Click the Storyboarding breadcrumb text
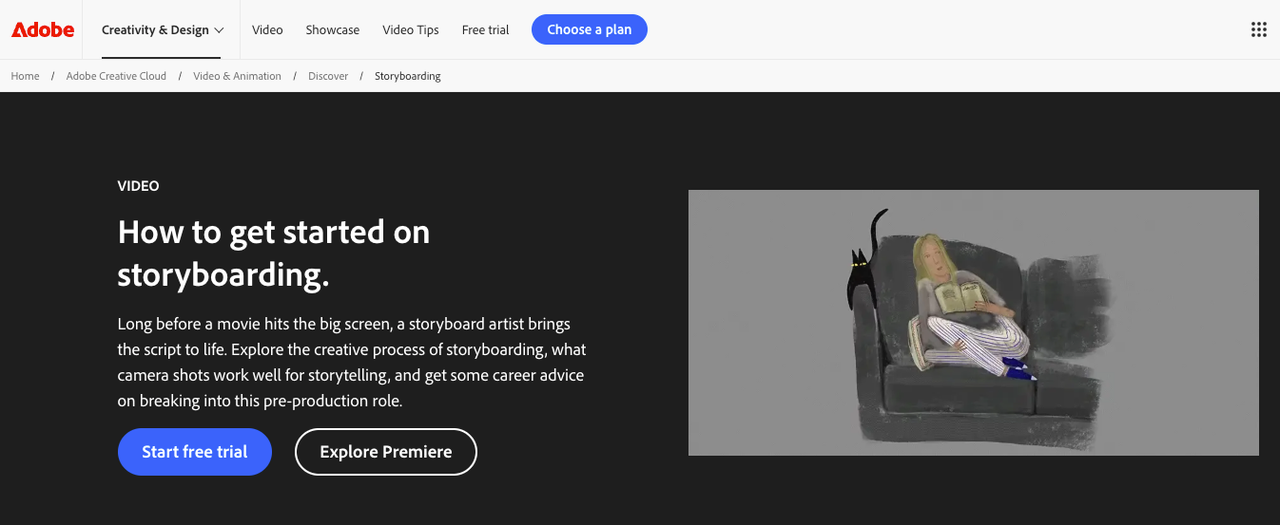This screenshot has height=525, width=1280. point(408,76)
